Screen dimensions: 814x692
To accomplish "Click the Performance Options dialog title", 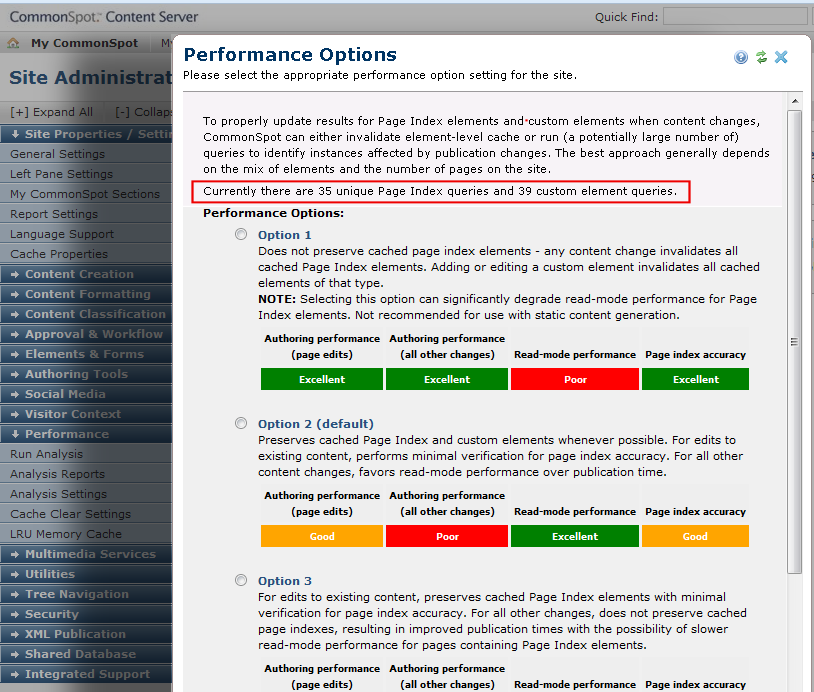I will point(290,55).
